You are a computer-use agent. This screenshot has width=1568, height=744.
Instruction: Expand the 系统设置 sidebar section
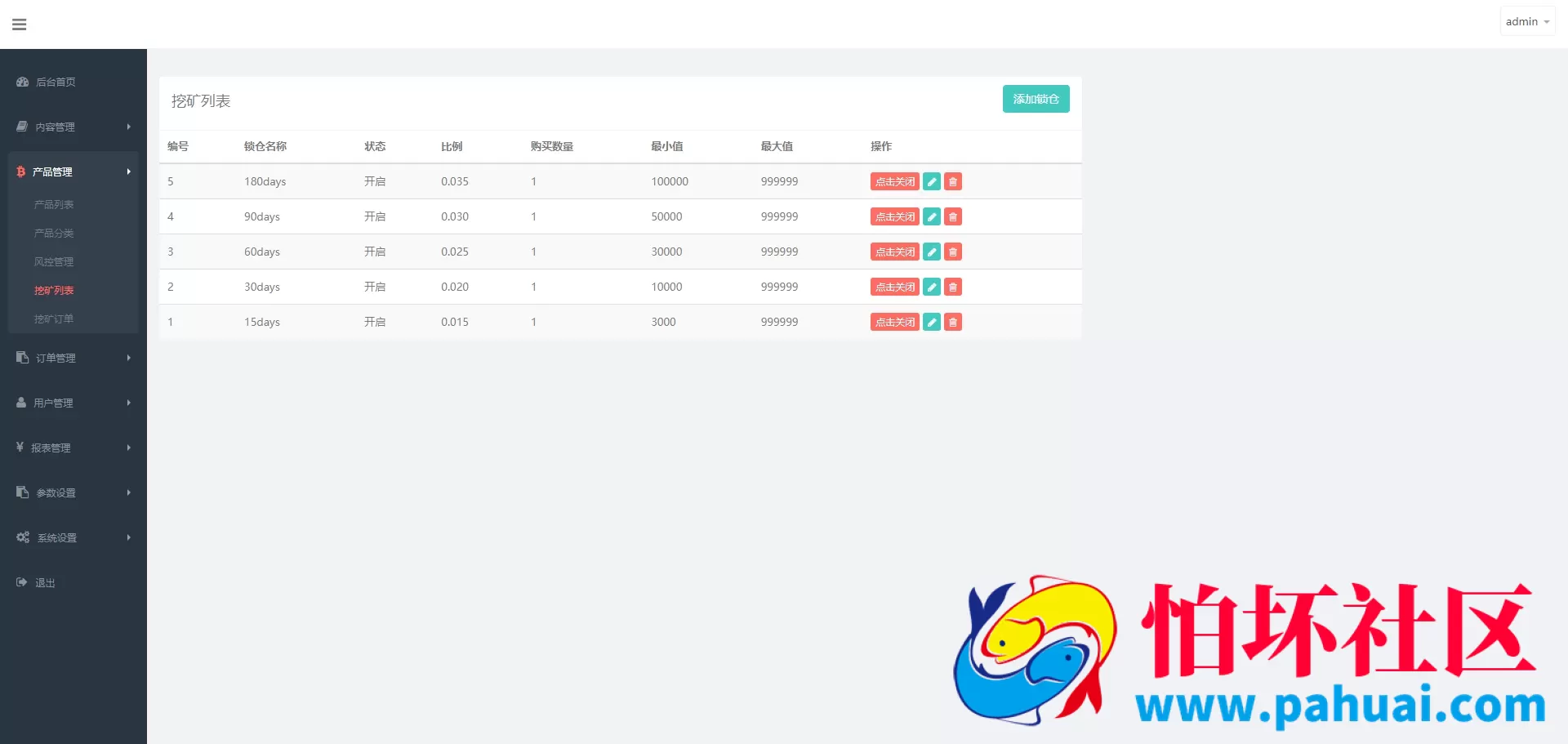point(73,537)
